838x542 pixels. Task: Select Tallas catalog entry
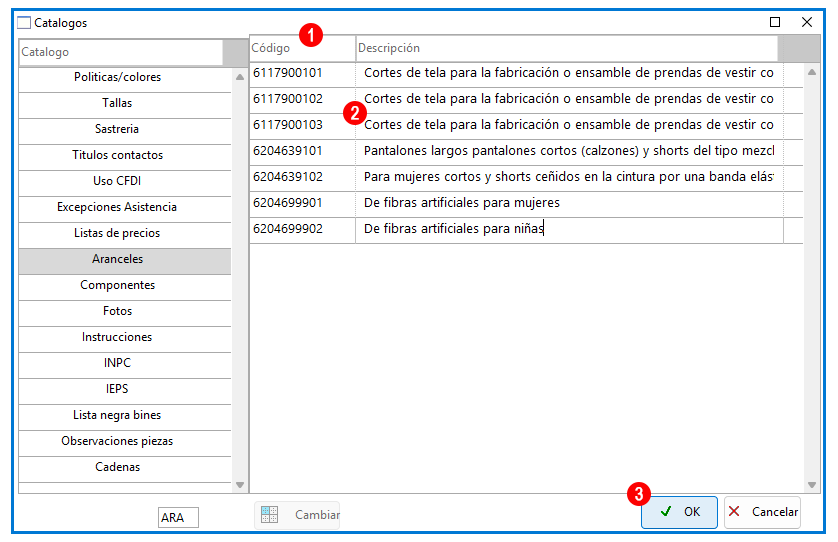click(125, 103)
